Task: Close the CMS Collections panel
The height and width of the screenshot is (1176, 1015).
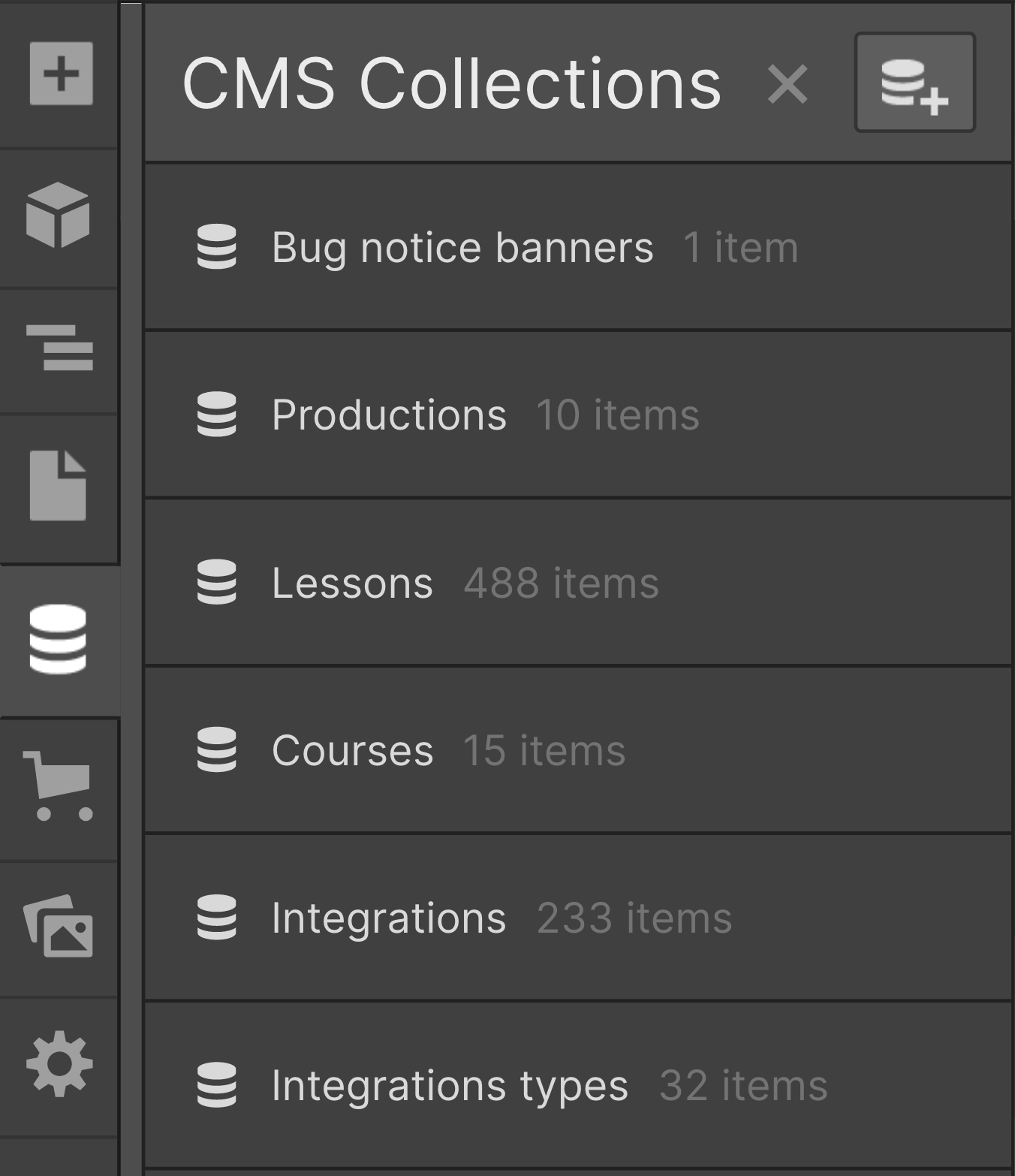Action: click(788, 83)
